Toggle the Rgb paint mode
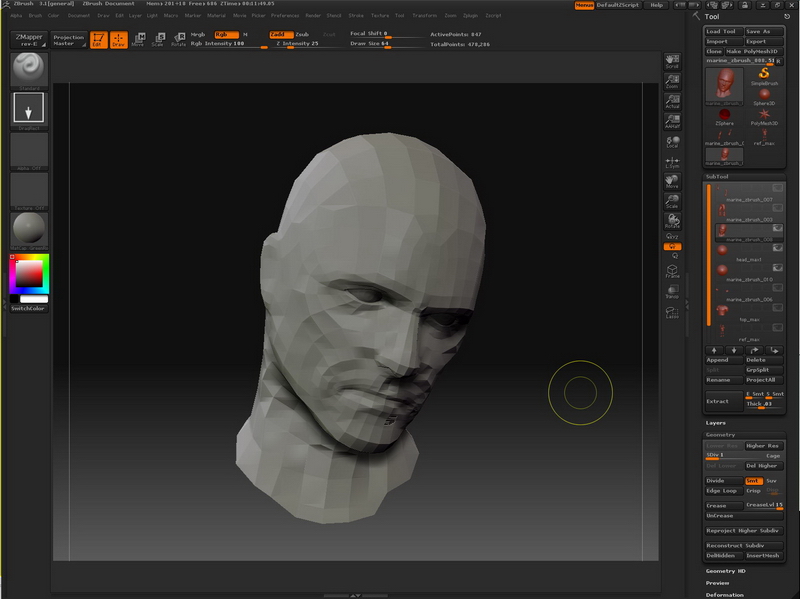The height and width of the screenshot is (599, 800). [226, 34]
